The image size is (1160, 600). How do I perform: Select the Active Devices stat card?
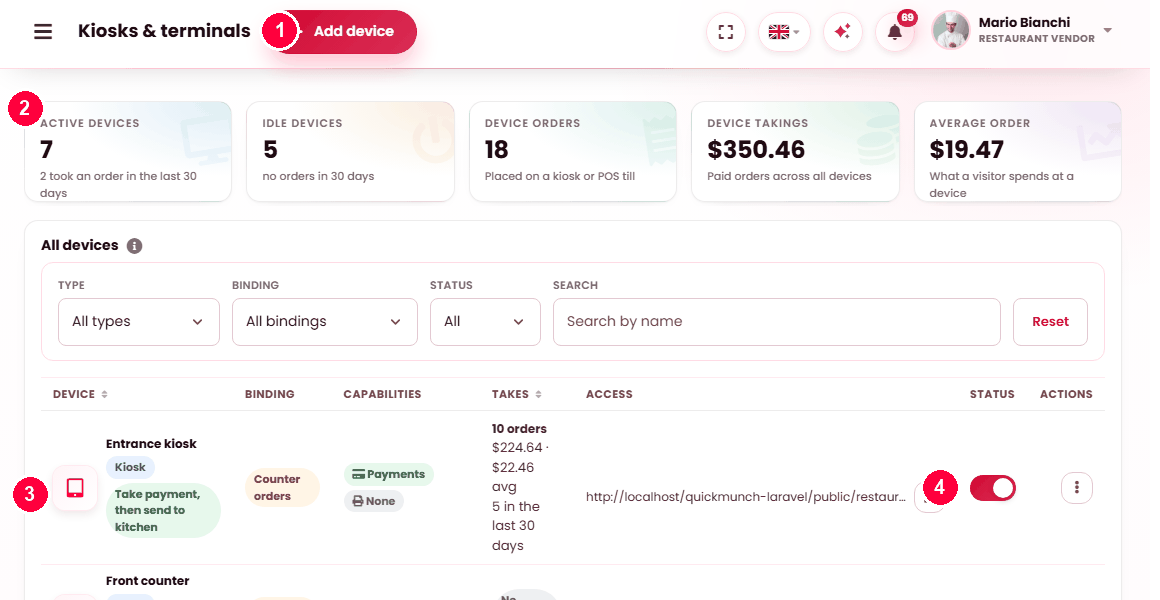128,152
